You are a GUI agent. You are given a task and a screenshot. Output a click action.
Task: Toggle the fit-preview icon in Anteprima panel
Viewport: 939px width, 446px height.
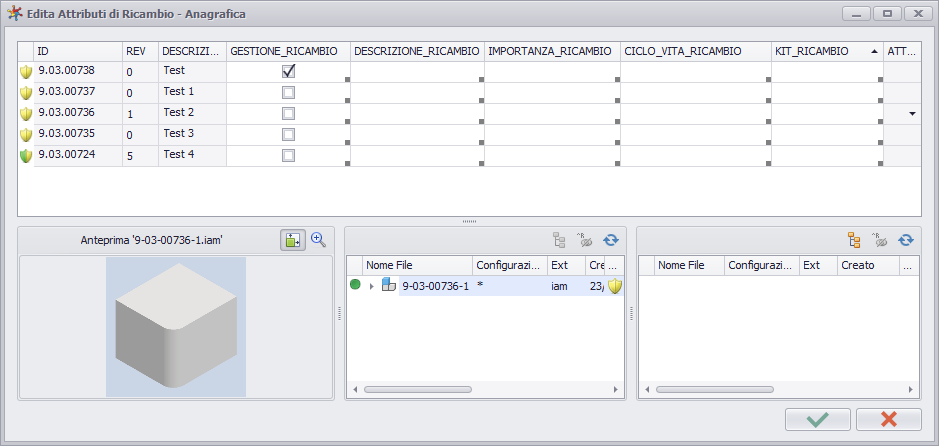(x=293, y=241)
